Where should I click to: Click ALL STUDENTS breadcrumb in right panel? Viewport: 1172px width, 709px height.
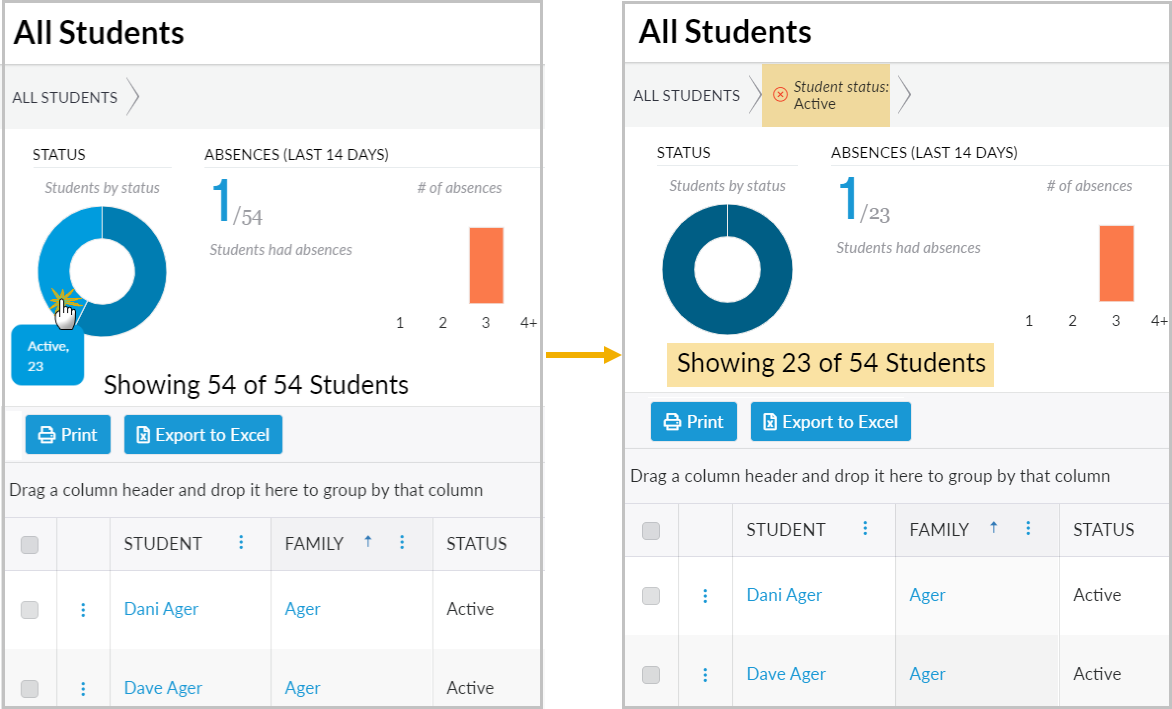(x=686, y=96)
